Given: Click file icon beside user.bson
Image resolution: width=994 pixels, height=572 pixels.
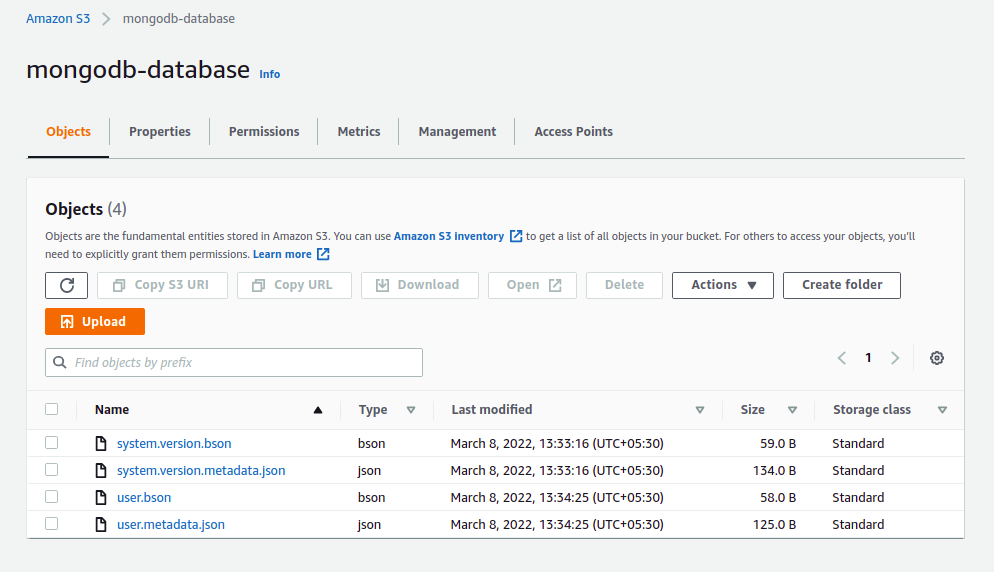Looking at the screenshot, I should click(x=101, y=497).
